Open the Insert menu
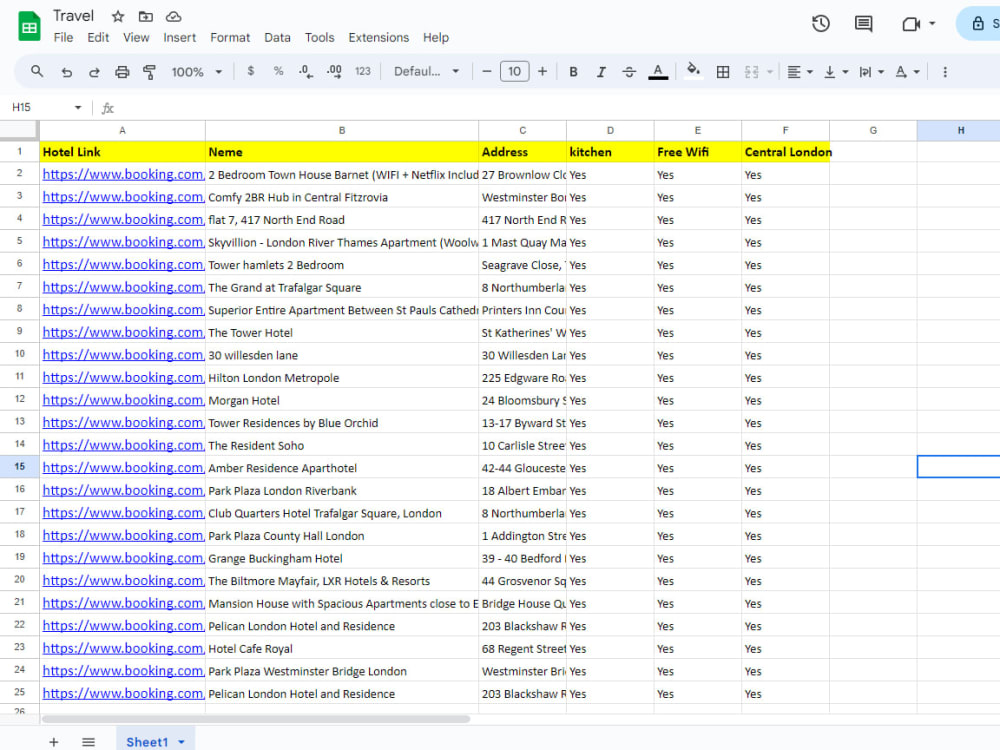This screenshot has width=1000, height=750. pos(179,38)
